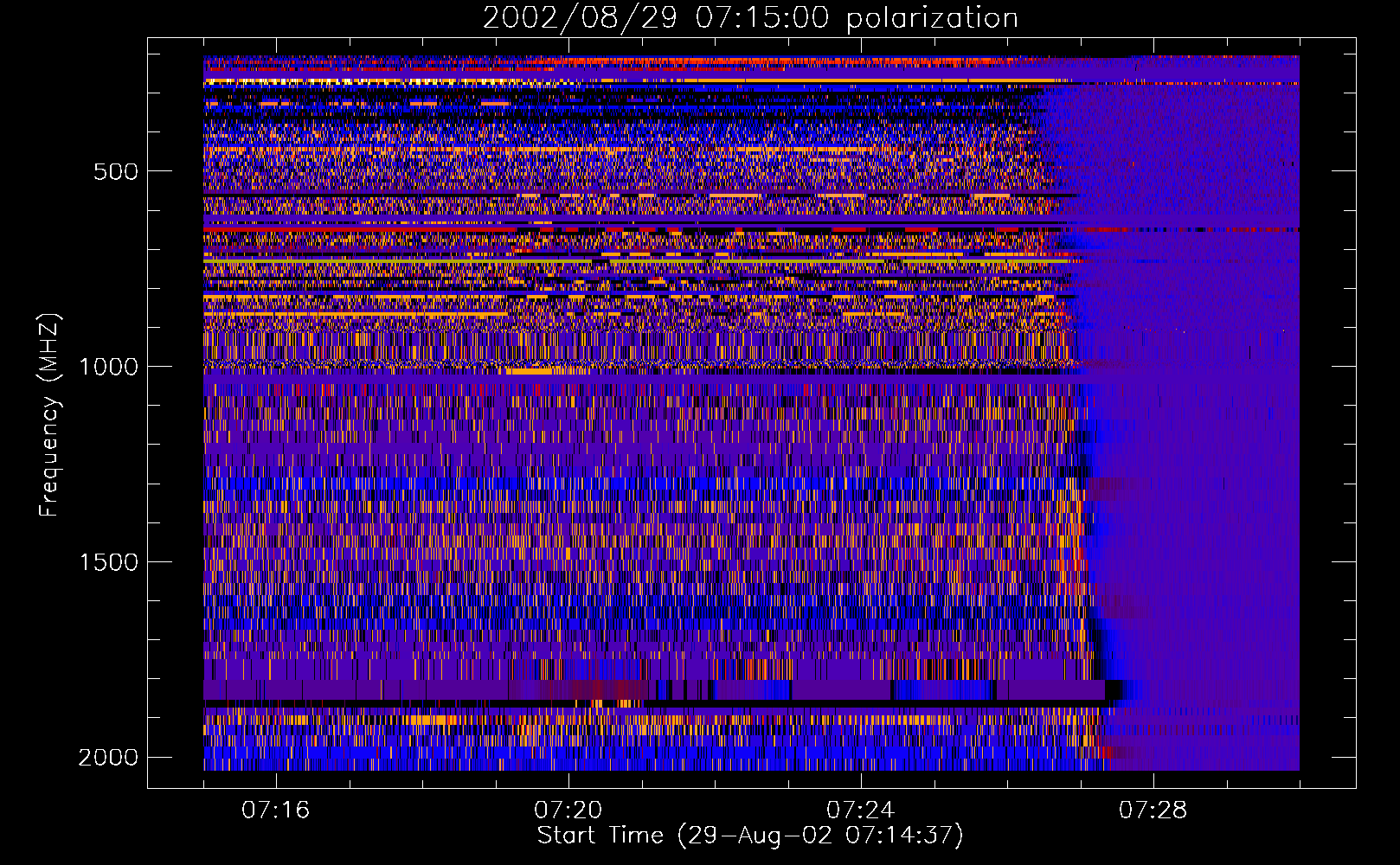Click the plot title '2002/08/29 07:15:00 polarization'
This screenshot has width=1400, height=865.
(x=750, y=18)
